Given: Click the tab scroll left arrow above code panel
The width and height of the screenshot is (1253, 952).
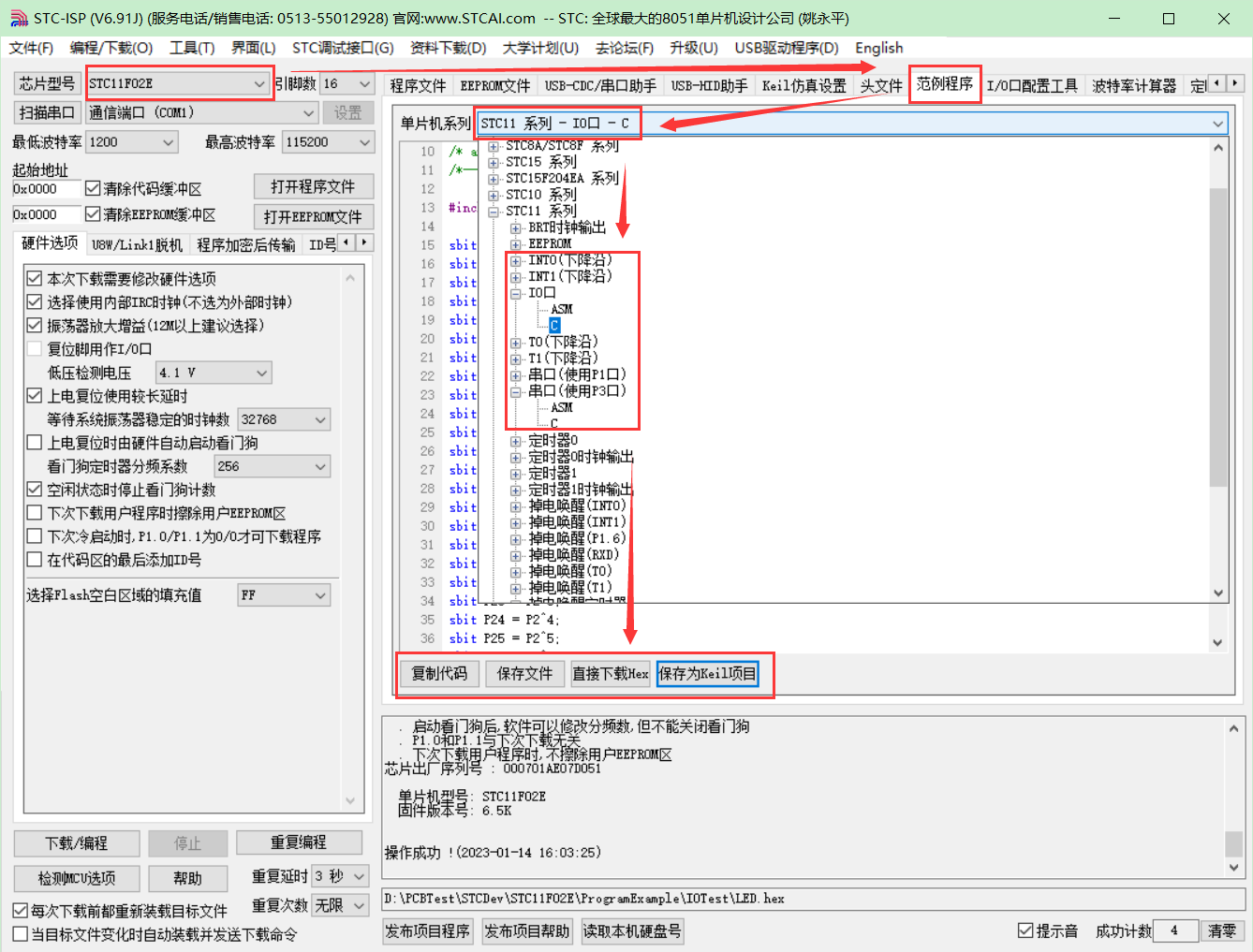Looking at the screenshot, I should [x=1216, y=83].
